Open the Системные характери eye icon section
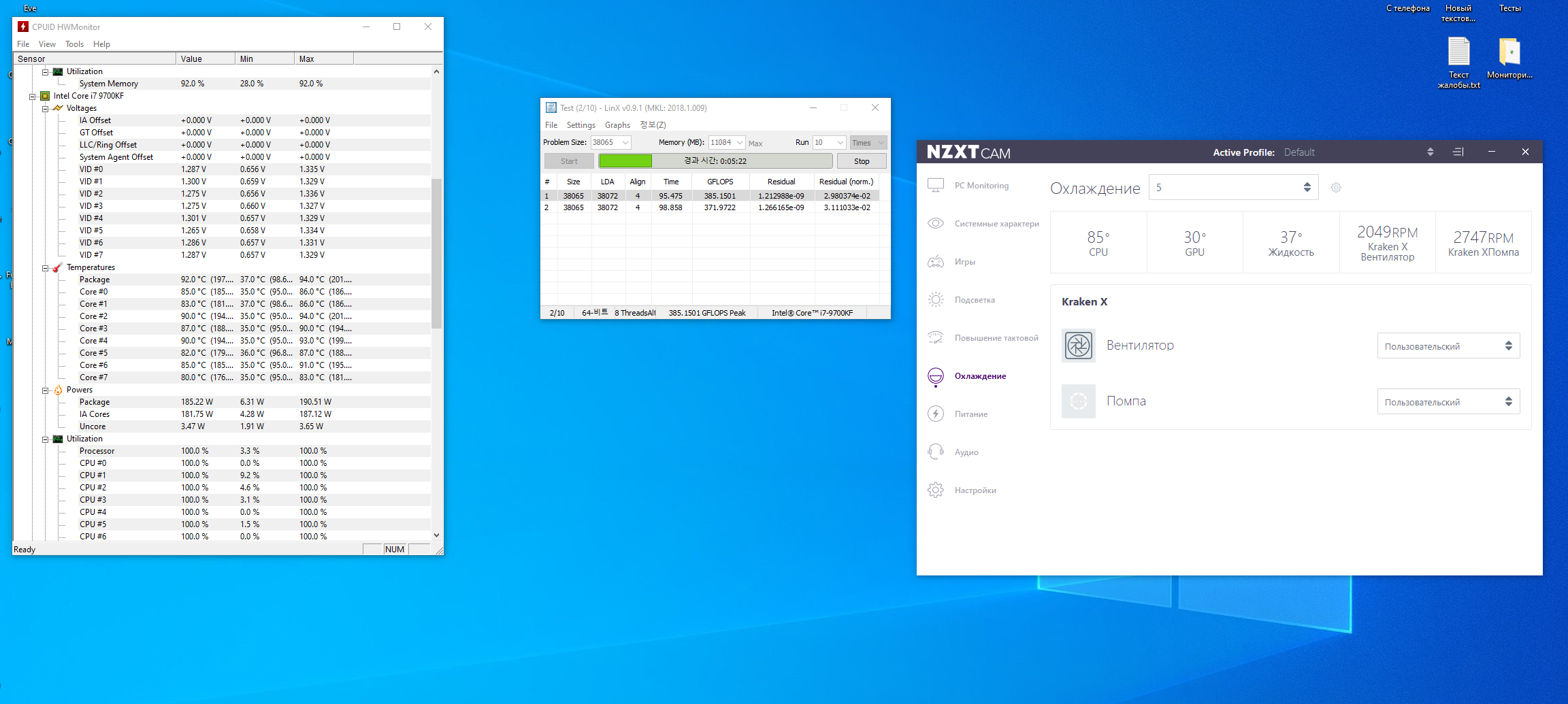The width and height of the screenshot is (1568, 704). click(936, 224)
